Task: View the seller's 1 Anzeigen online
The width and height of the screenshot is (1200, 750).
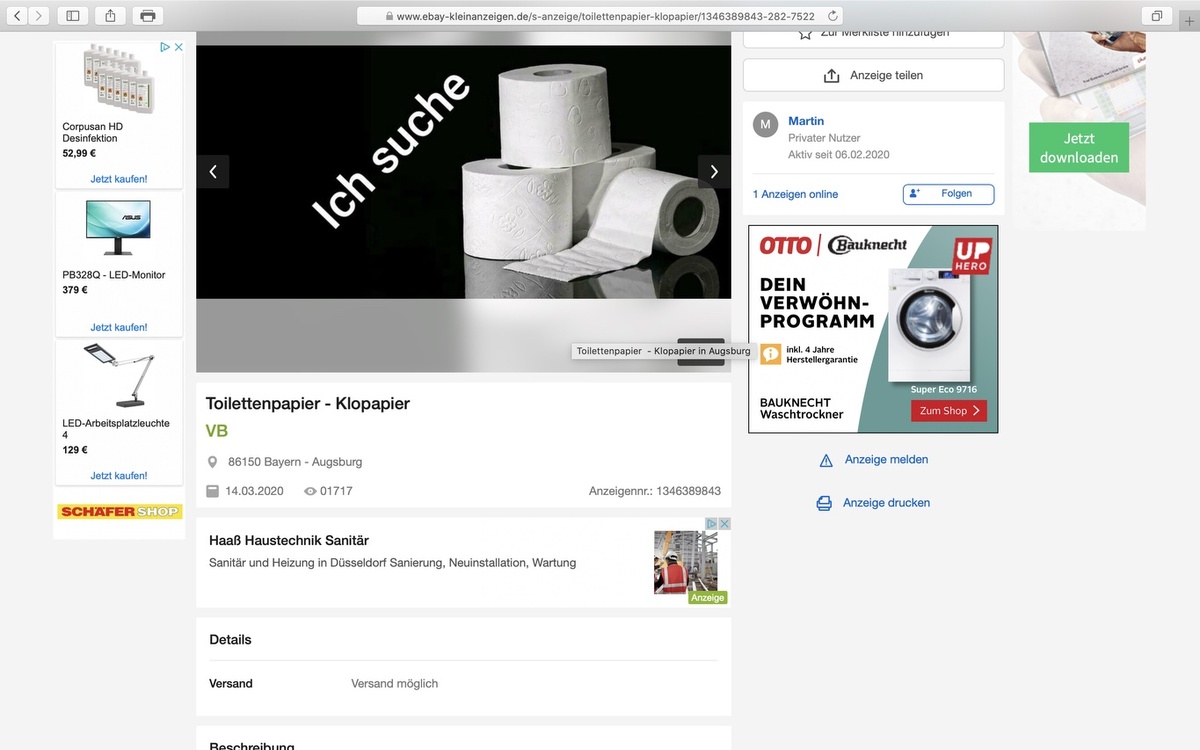Action: pyautogui.click(x=795, y=194)
